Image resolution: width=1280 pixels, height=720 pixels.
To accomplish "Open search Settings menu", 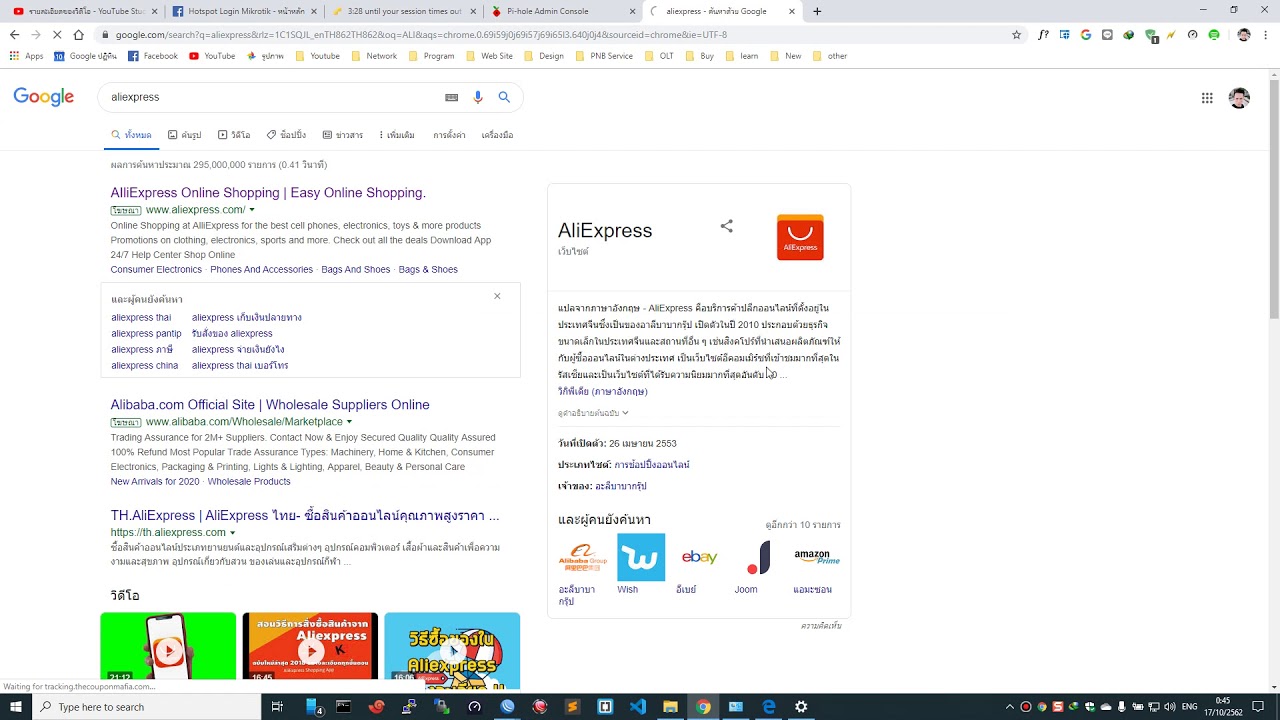I will pos(449,135).
